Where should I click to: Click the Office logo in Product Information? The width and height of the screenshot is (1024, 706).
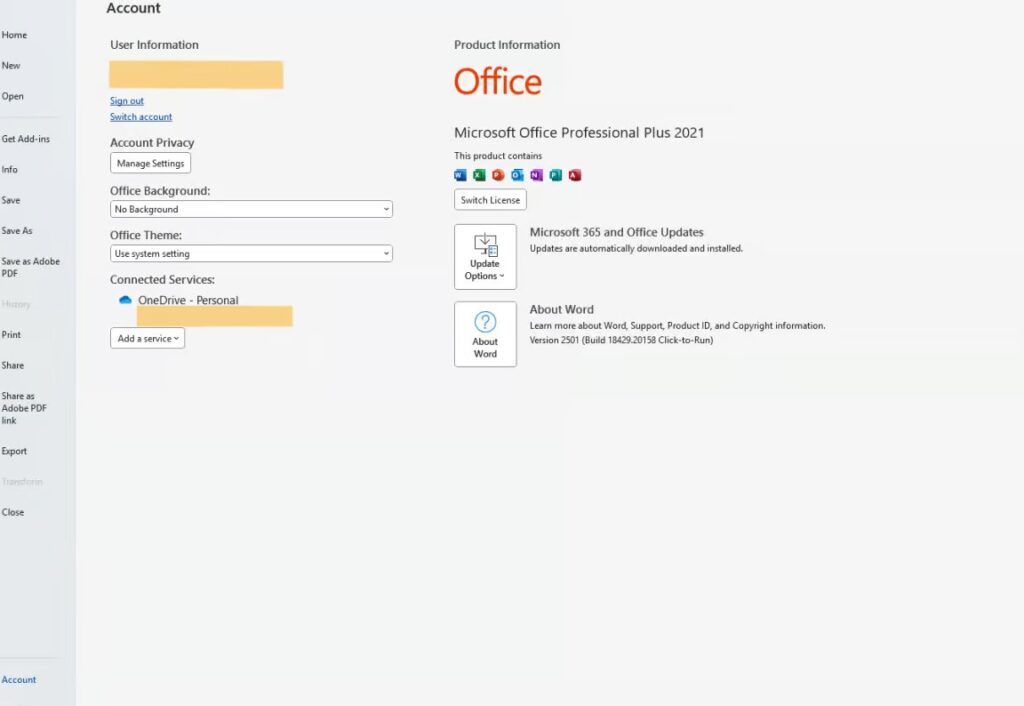pos(498,82)
